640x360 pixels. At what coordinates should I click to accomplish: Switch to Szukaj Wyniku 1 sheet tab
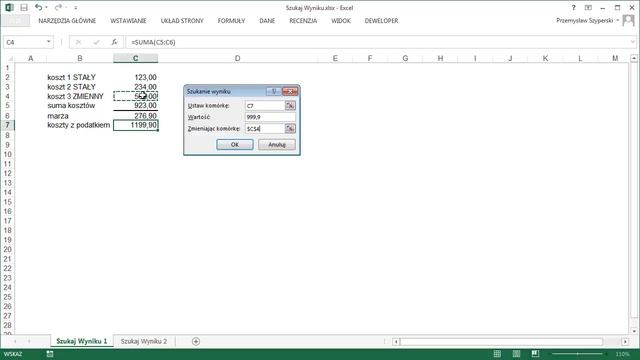pyautogui.click(x=82, y=341)
